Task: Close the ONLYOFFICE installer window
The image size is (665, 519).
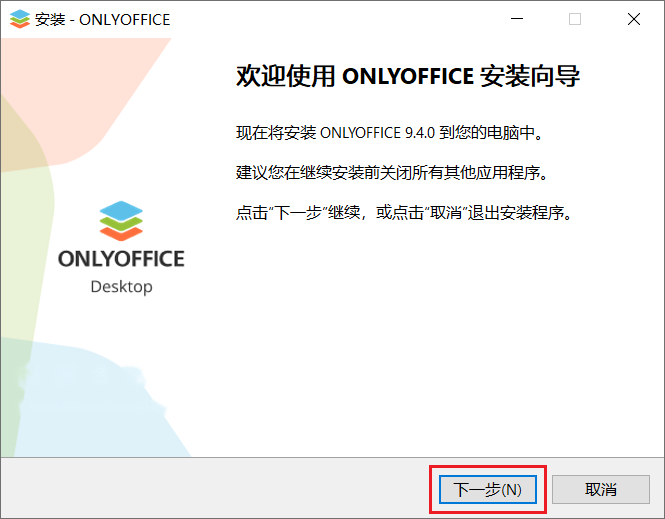Action: tap(634, 19)
